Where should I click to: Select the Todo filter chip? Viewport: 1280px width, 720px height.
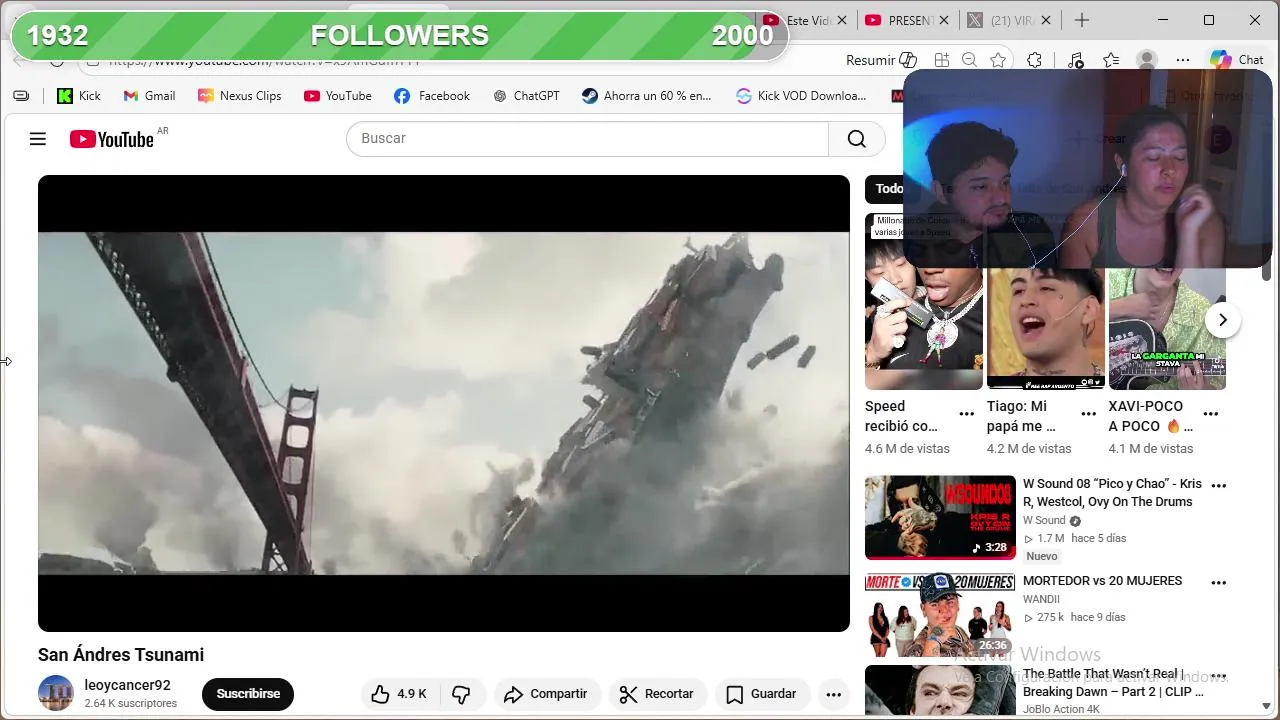click(888, 189)
